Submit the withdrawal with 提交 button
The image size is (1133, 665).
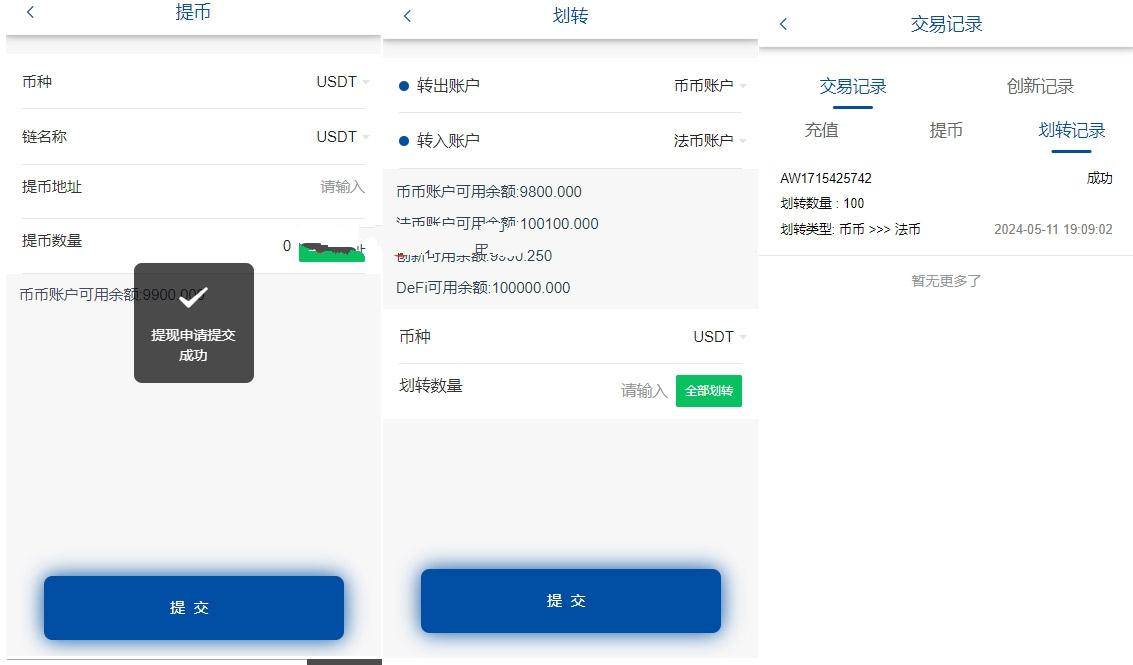194,608
